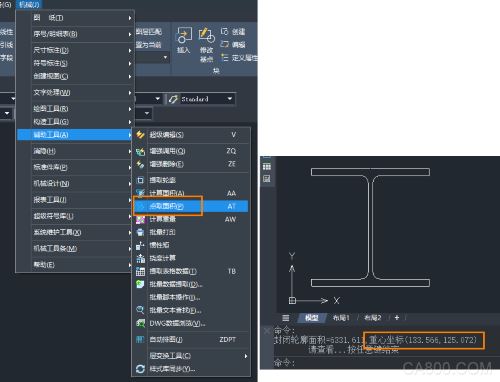This screenshot has height=382, width=500.
Task: Add a new layout with + button
Action: 397,318
